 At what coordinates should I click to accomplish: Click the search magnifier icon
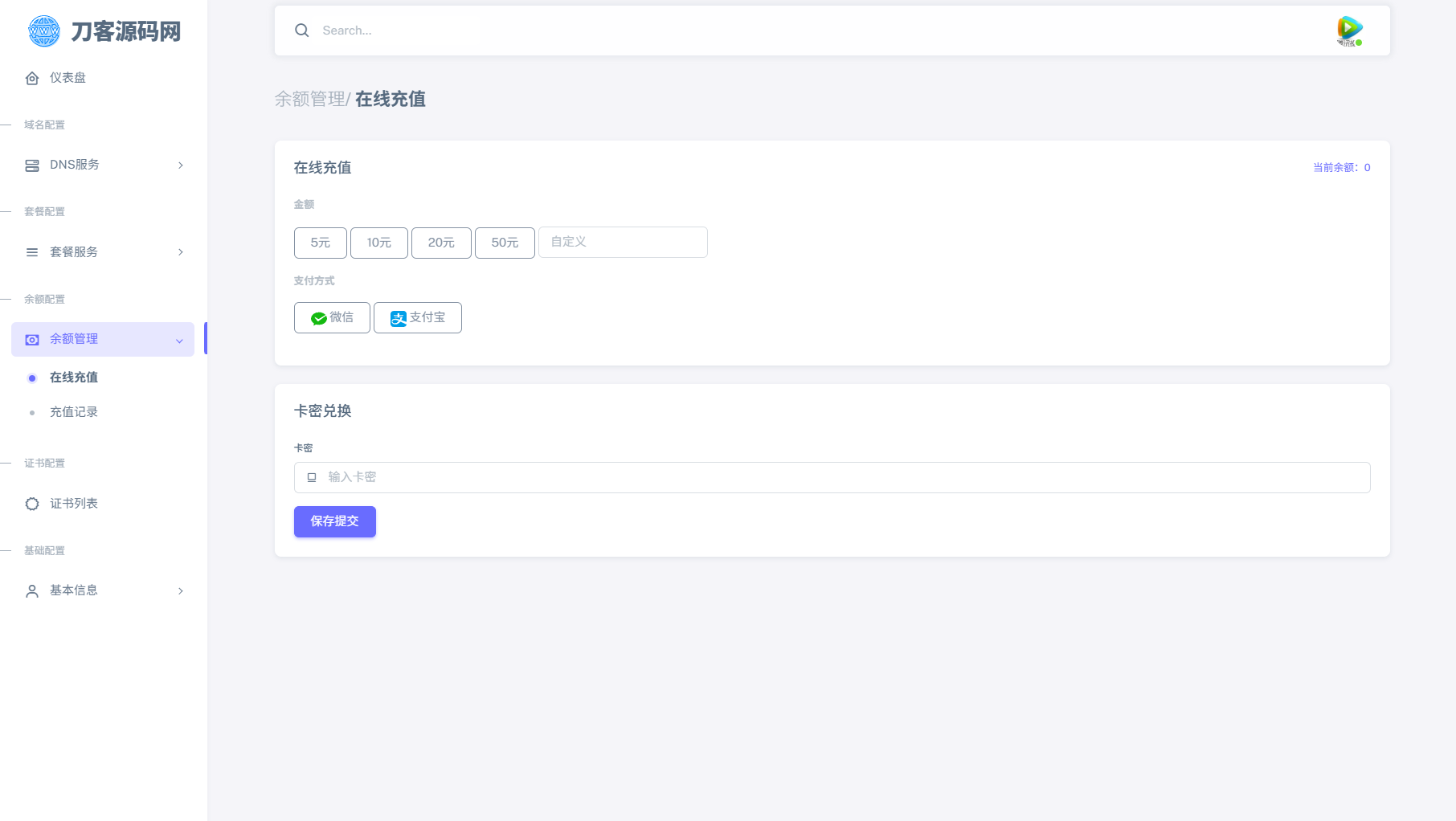(x=302, y=30)
